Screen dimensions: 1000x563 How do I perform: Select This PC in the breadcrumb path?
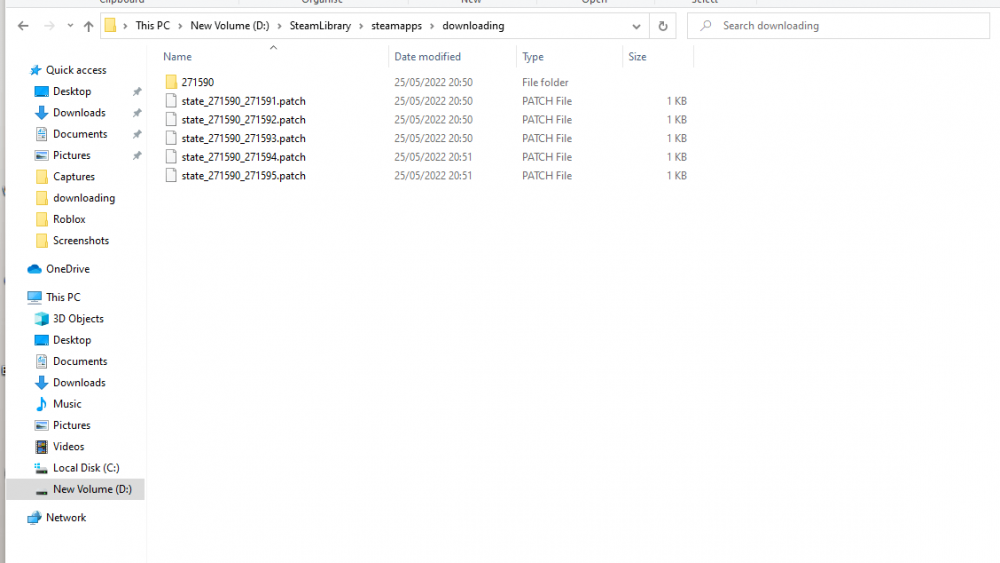pyautogui.click(x=152, y=26)
